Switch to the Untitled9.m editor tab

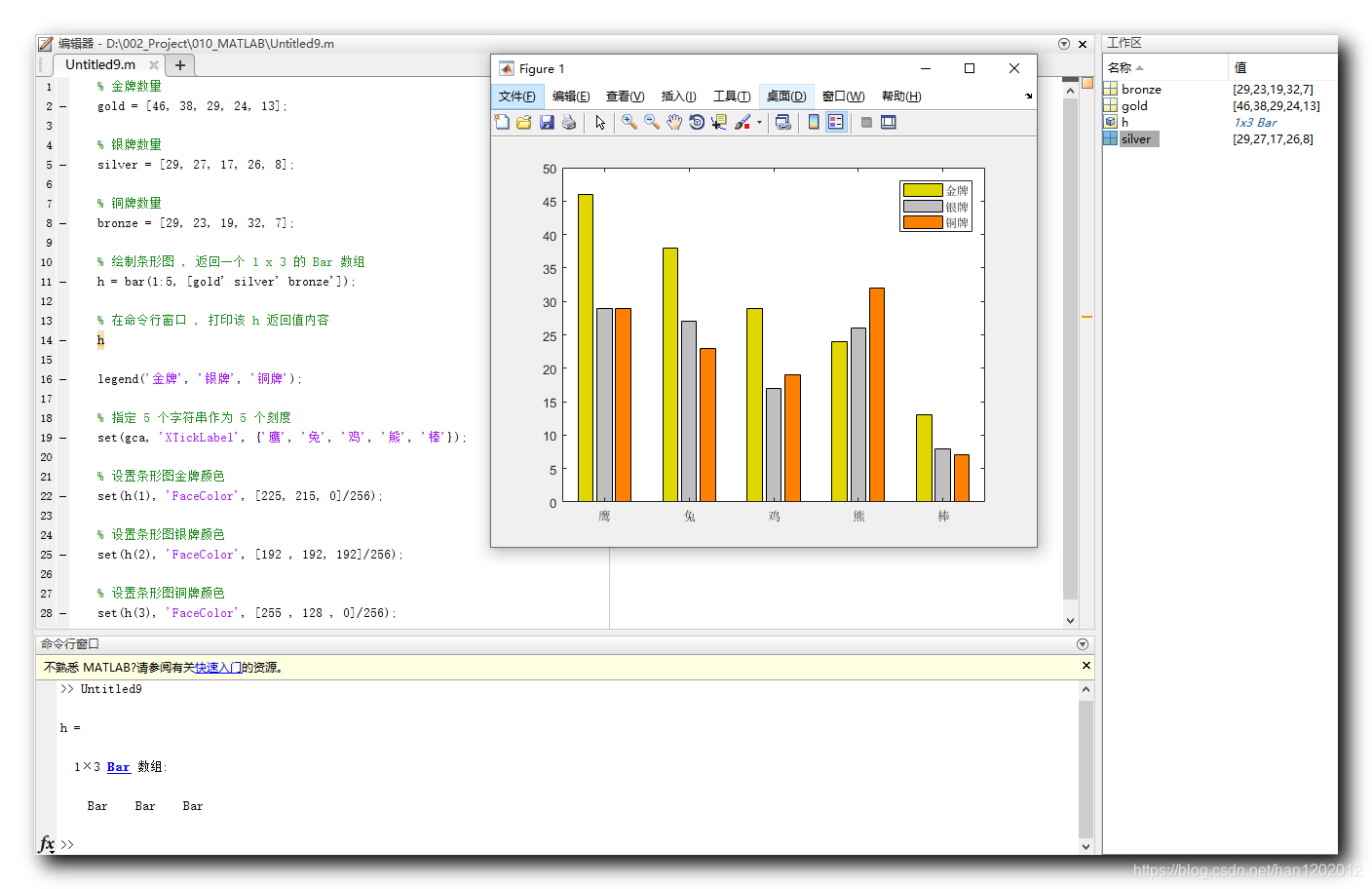tap(100, 64)
